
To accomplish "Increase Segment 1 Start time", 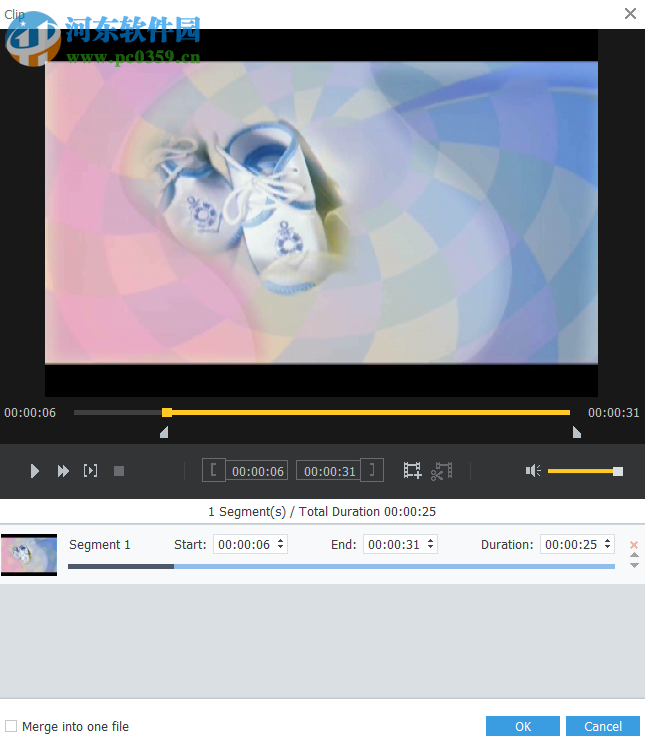I will point(281,541).
